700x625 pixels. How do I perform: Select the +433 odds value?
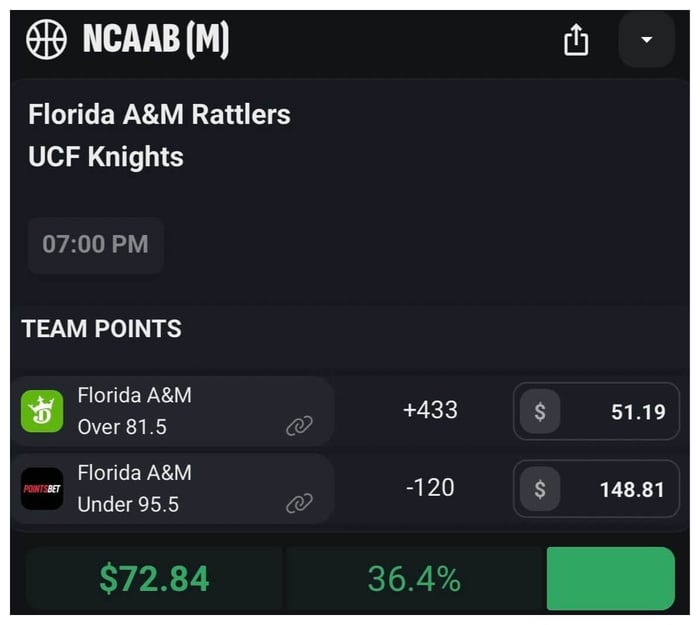pyautogui.click(x=430, y=410)
